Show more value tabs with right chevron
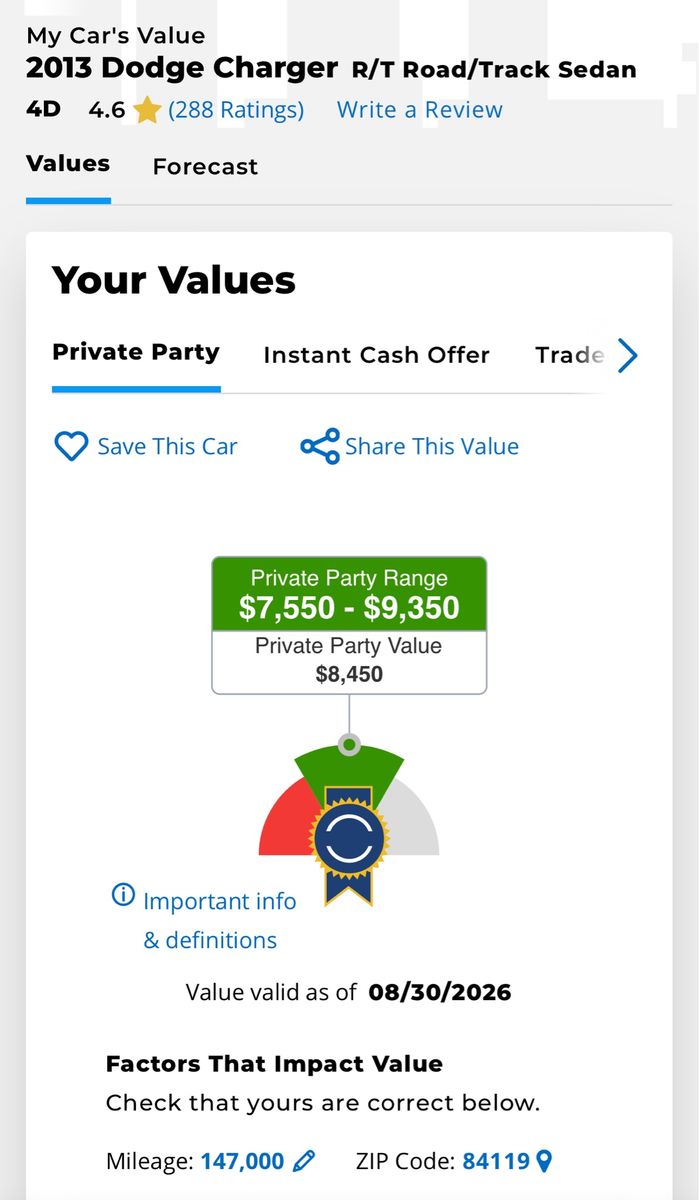 (627, 355)
